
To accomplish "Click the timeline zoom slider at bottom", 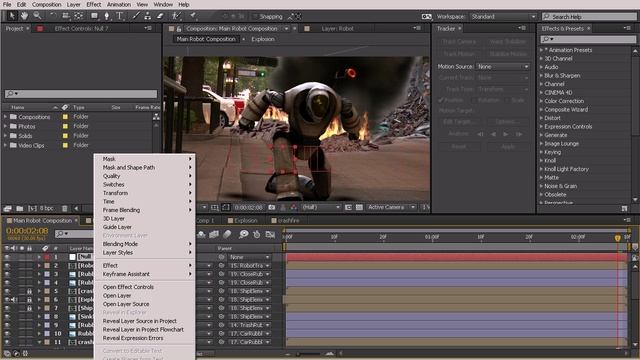I will coord(309,353).
